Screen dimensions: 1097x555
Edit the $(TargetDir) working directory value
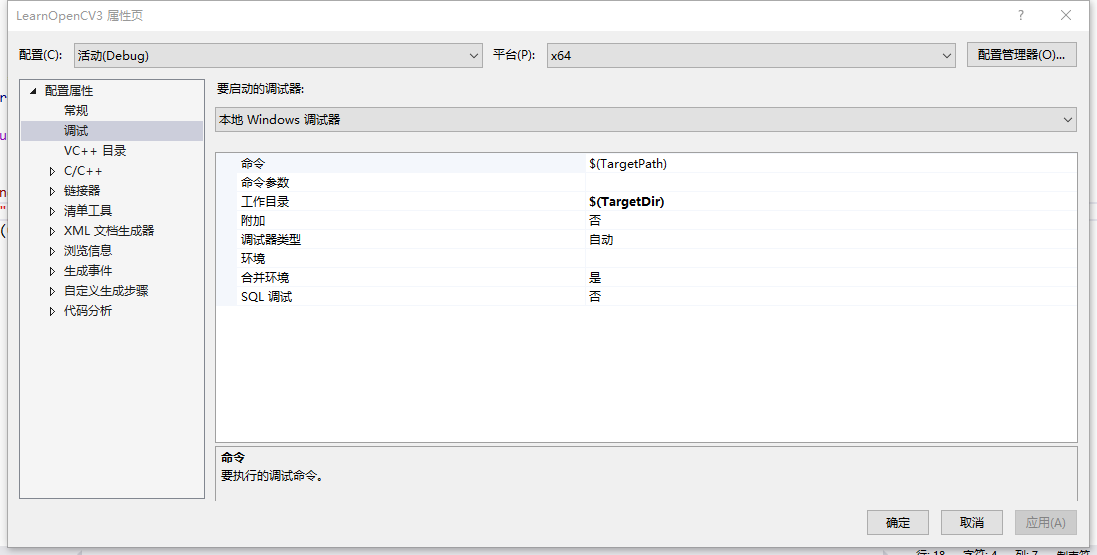click(831, 202)
